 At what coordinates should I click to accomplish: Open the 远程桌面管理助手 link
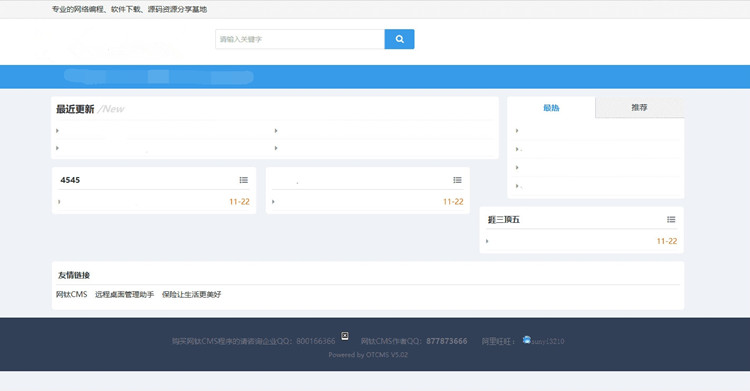click(124, 294)
